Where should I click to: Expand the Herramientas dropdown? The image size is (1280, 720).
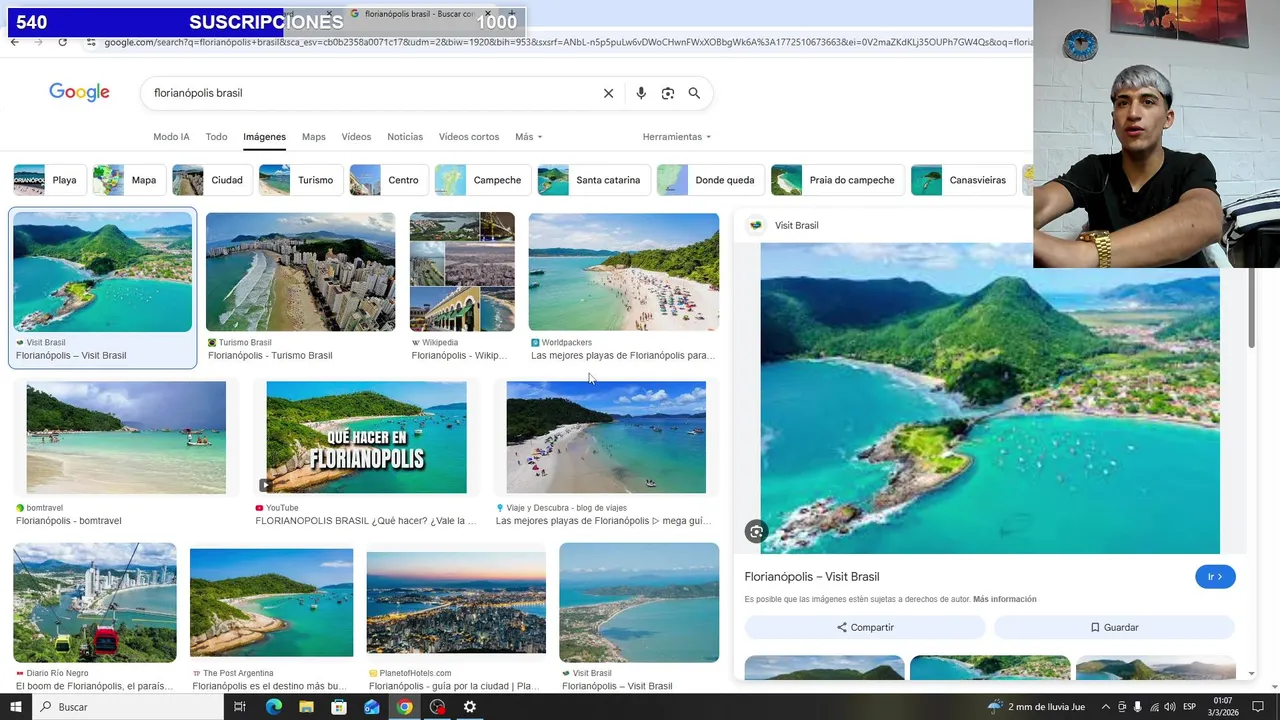(x=677, y=137)
